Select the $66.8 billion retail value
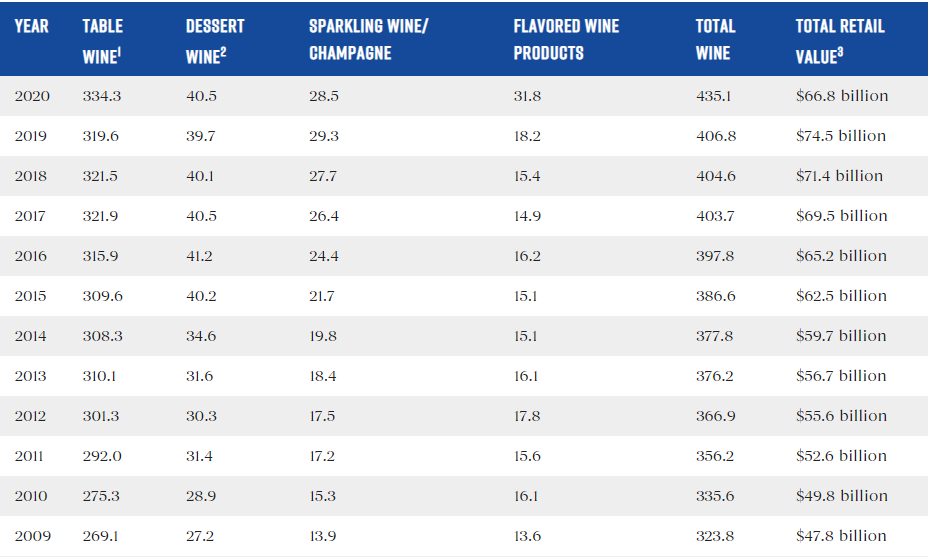 click(x=842, y=96)
